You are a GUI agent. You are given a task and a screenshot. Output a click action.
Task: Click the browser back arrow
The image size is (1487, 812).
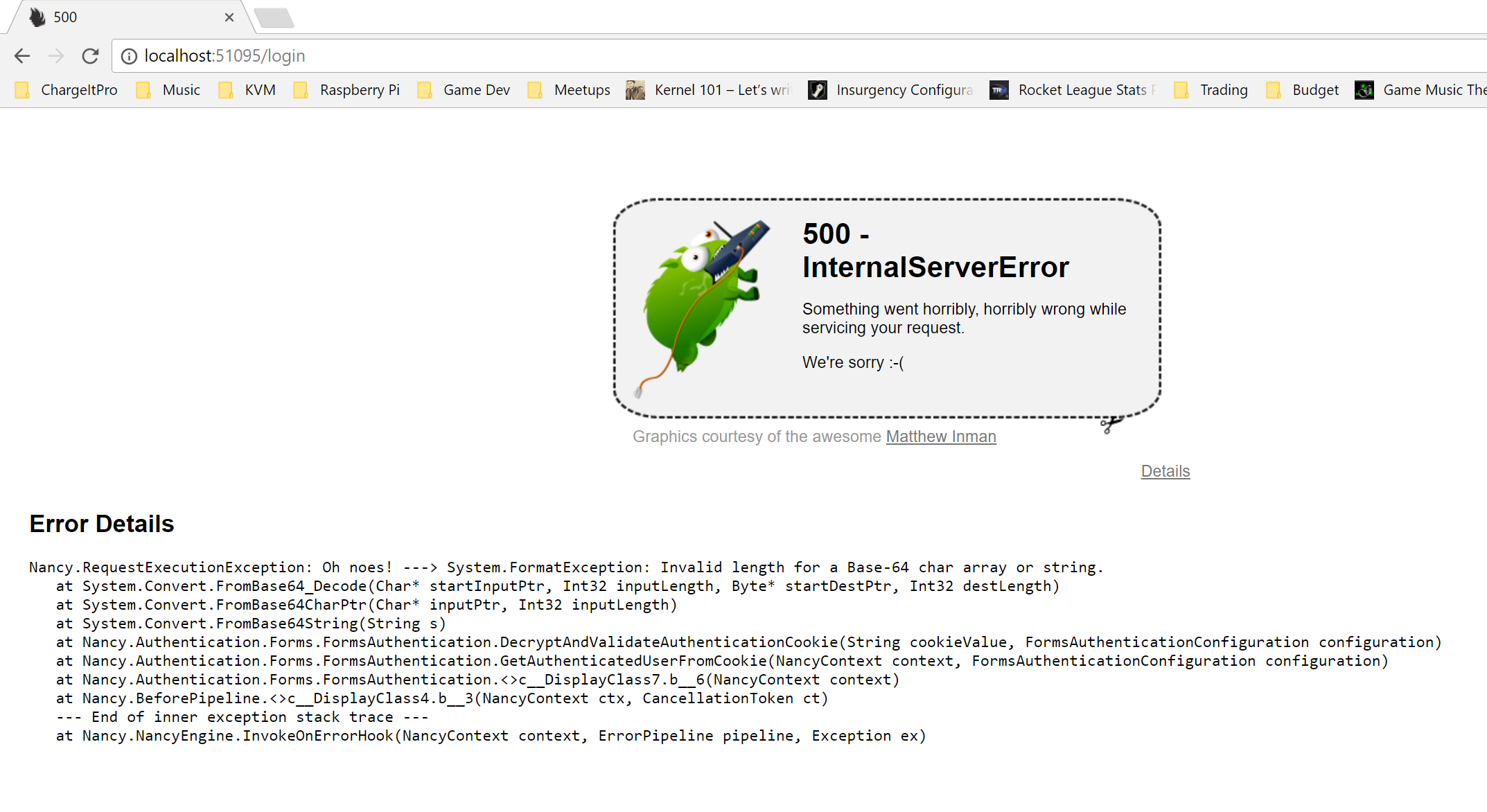coord(22,56)
